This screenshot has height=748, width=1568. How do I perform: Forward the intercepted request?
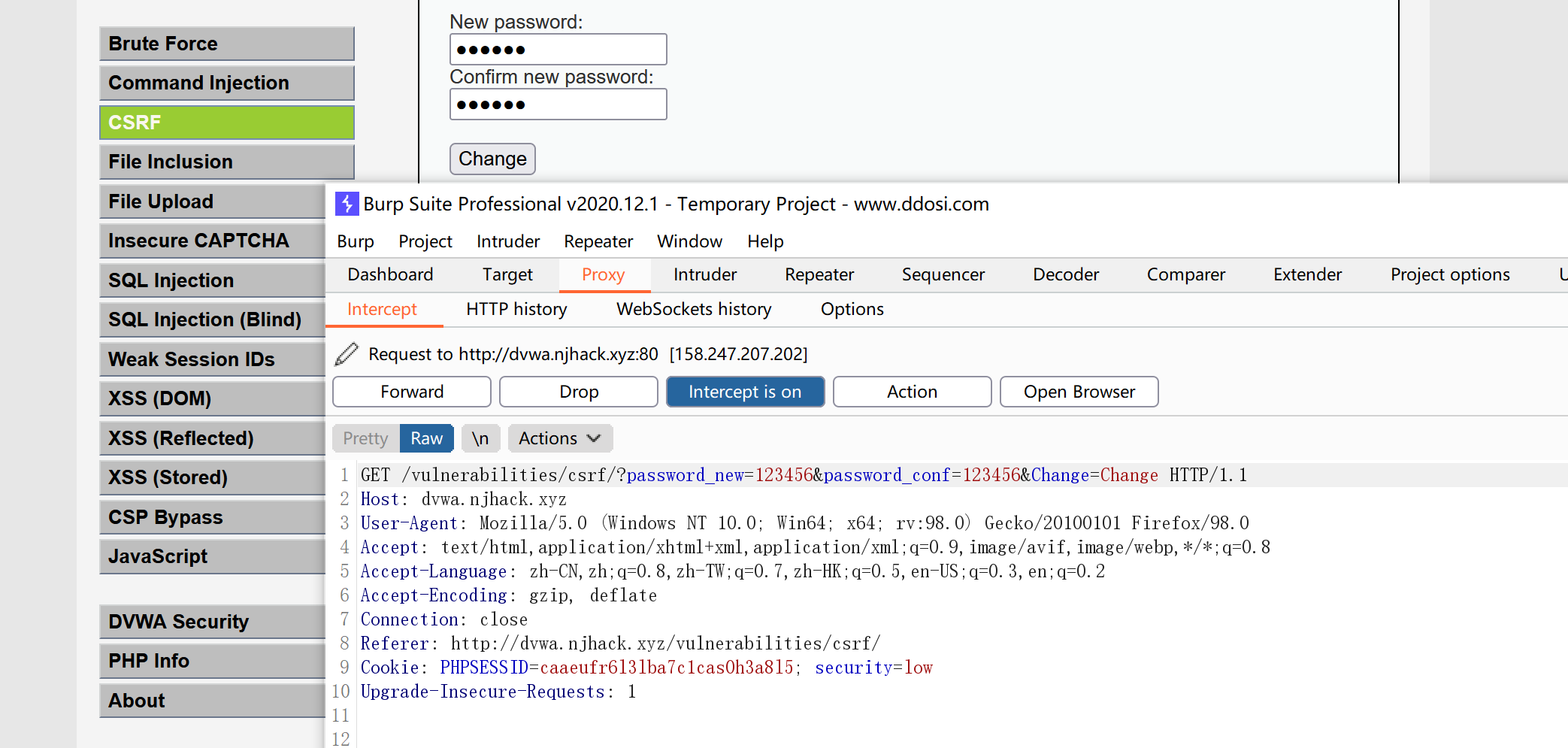(x=412, y=392)
